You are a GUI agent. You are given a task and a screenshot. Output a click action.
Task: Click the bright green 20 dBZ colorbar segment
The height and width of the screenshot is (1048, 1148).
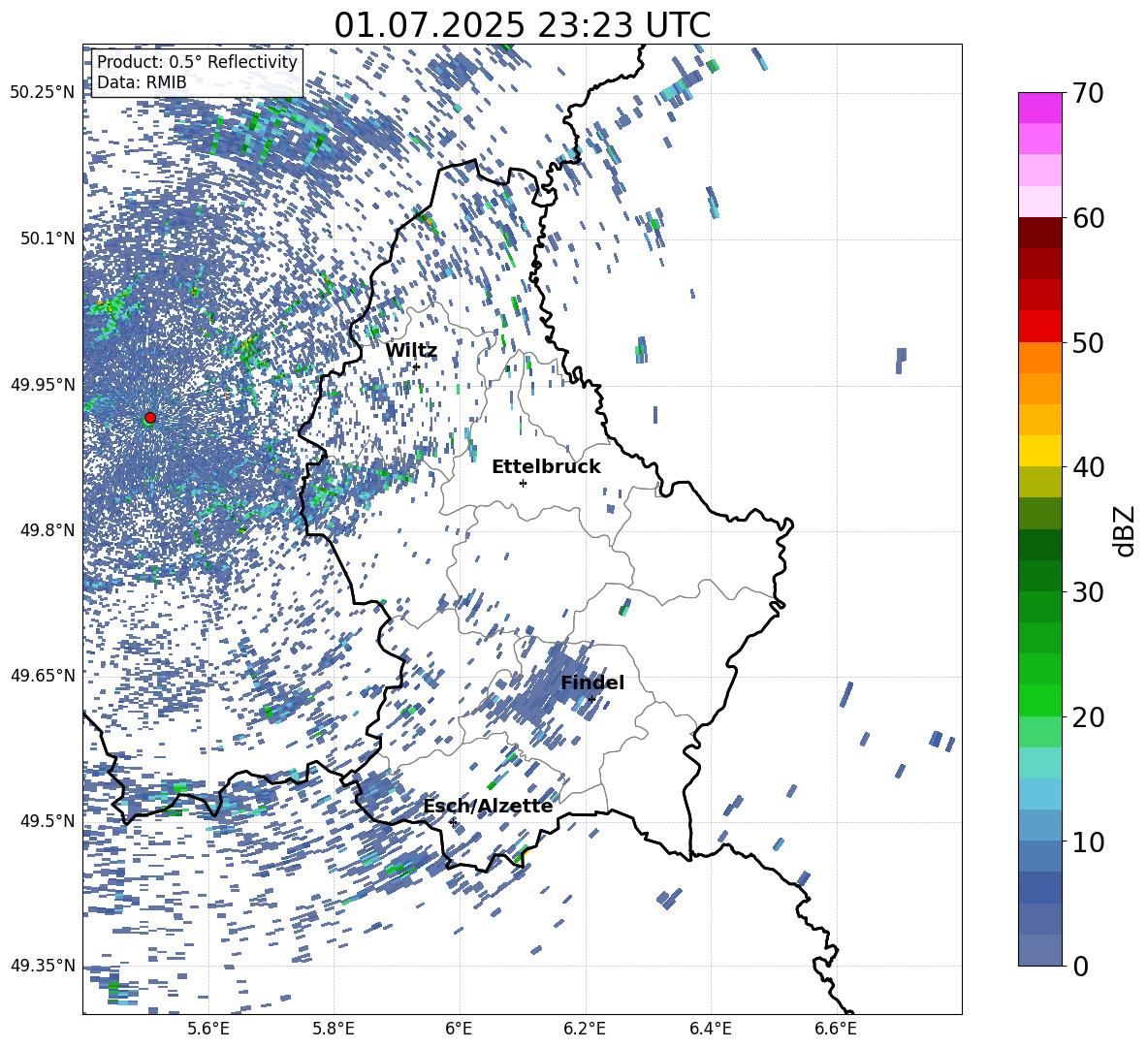click(x=1039, y=700)
